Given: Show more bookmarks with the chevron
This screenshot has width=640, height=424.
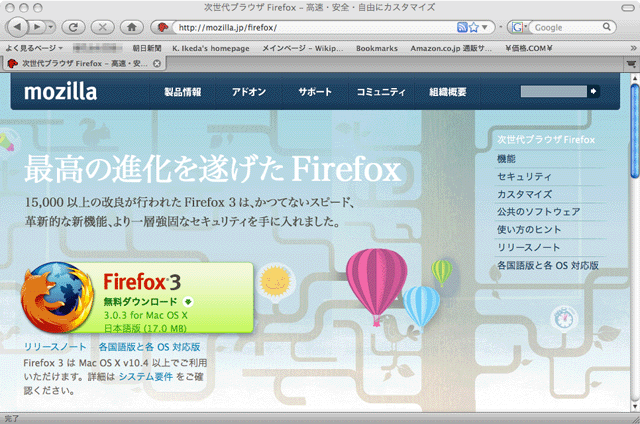Looking at the screenshot, I should point(633,48).
